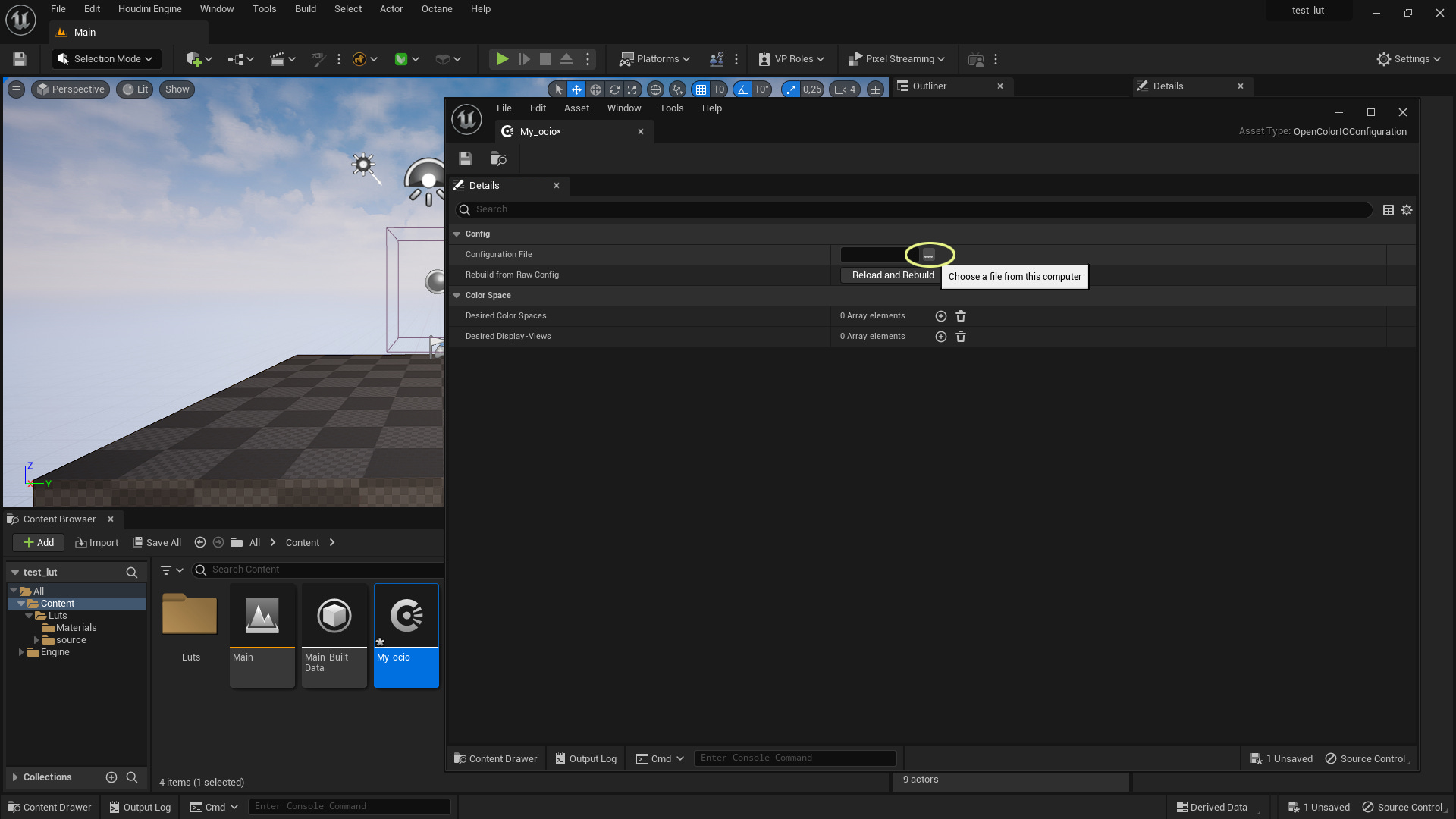Screen dimensions: 1456x819
Task: Open the Octane menu
Action: [437, 9]
